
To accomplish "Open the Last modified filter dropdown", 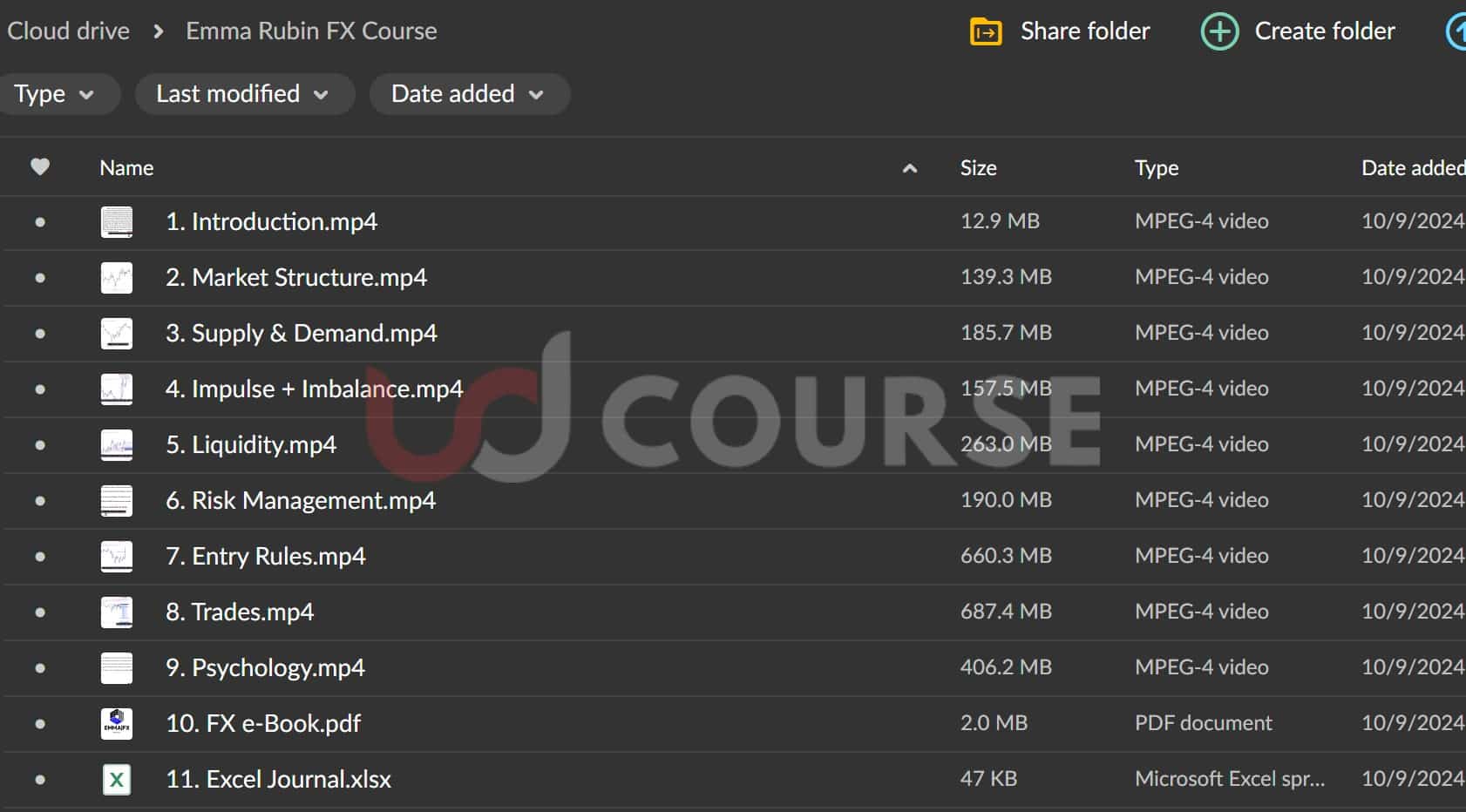I will pyautogui.click(x=243, y=94).
